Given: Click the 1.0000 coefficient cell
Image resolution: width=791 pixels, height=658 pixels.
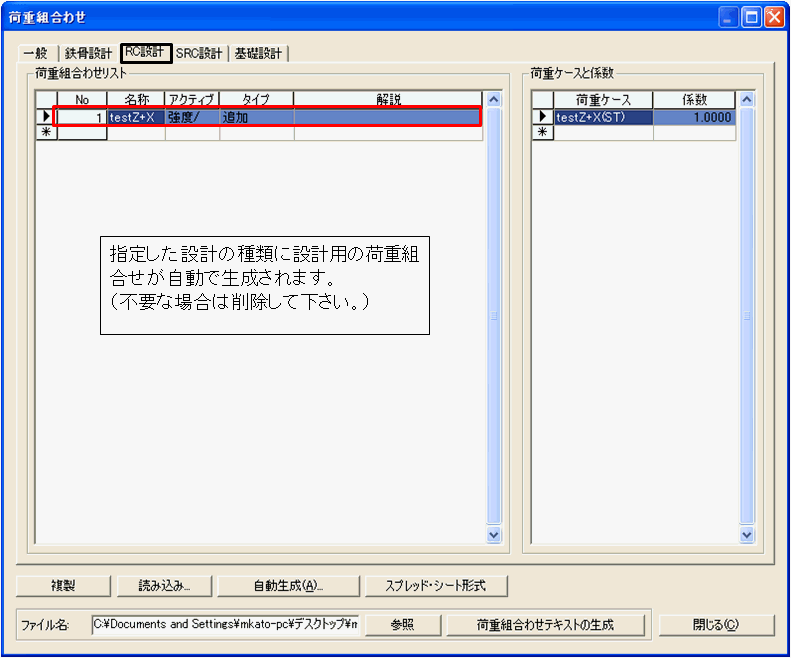Looking at the screenshot, I should 694,117.
